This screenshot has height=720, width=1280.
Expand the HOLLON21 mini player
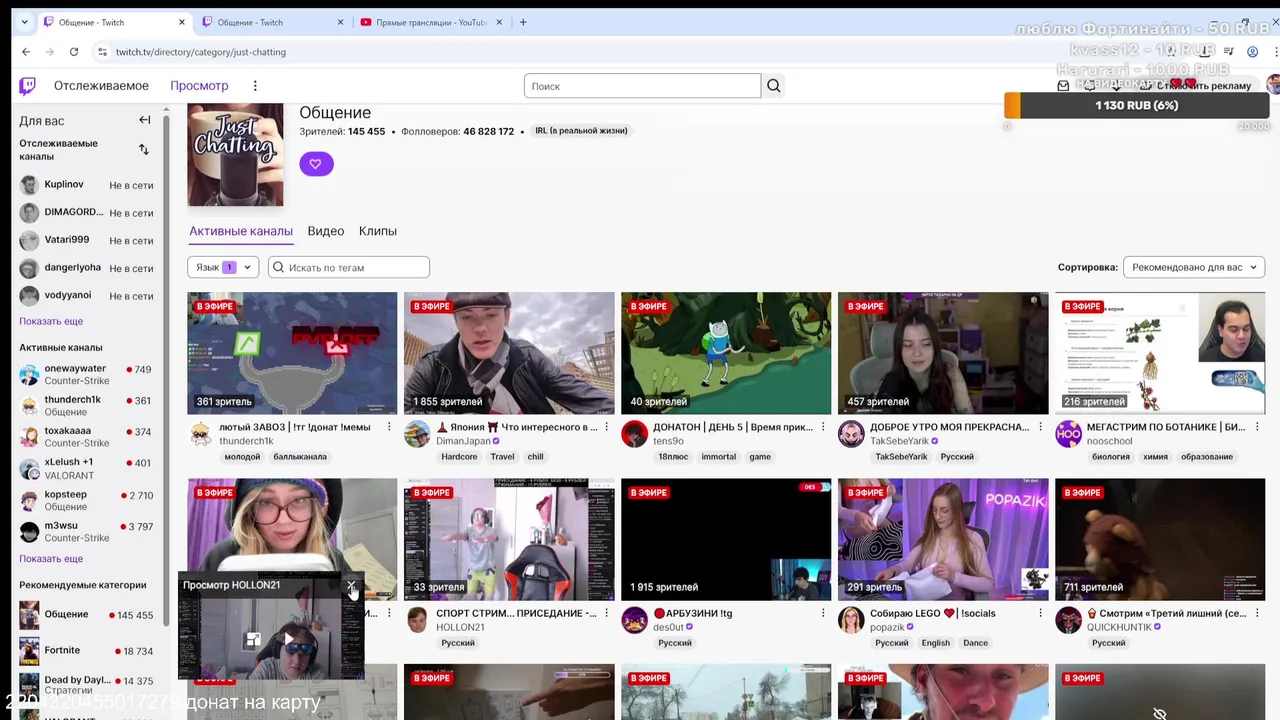[x=253, y=640]
